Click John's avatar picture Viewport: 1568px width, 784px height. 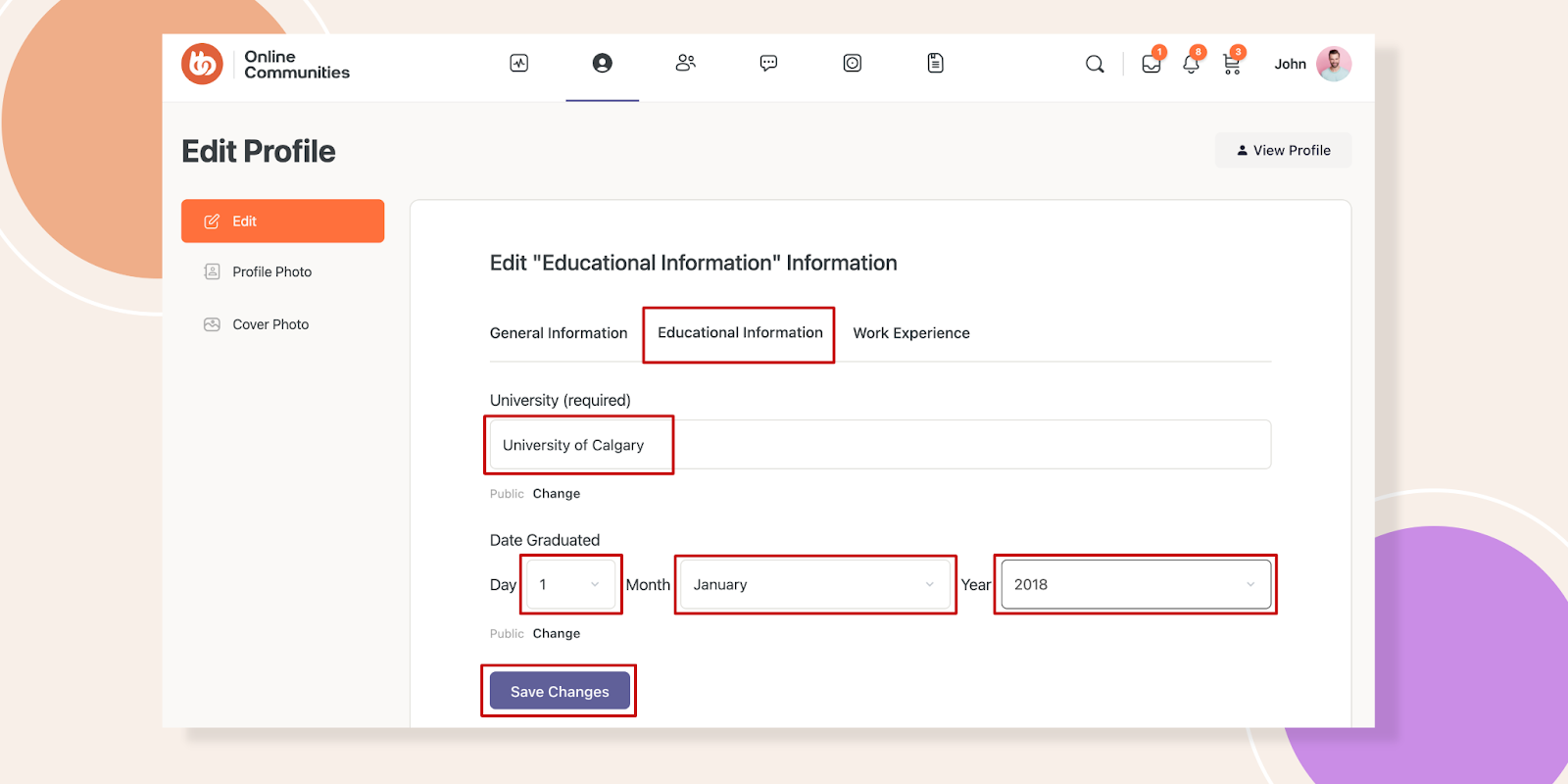pyautogui.click(x=1334, y=64)
